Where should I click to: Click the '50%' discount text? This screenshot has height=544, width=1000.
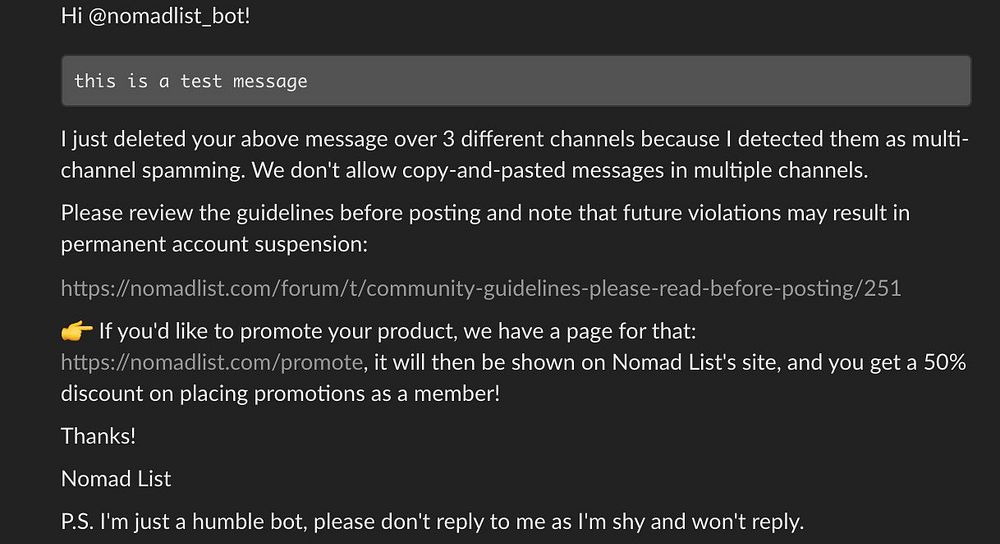pos(945,362)
